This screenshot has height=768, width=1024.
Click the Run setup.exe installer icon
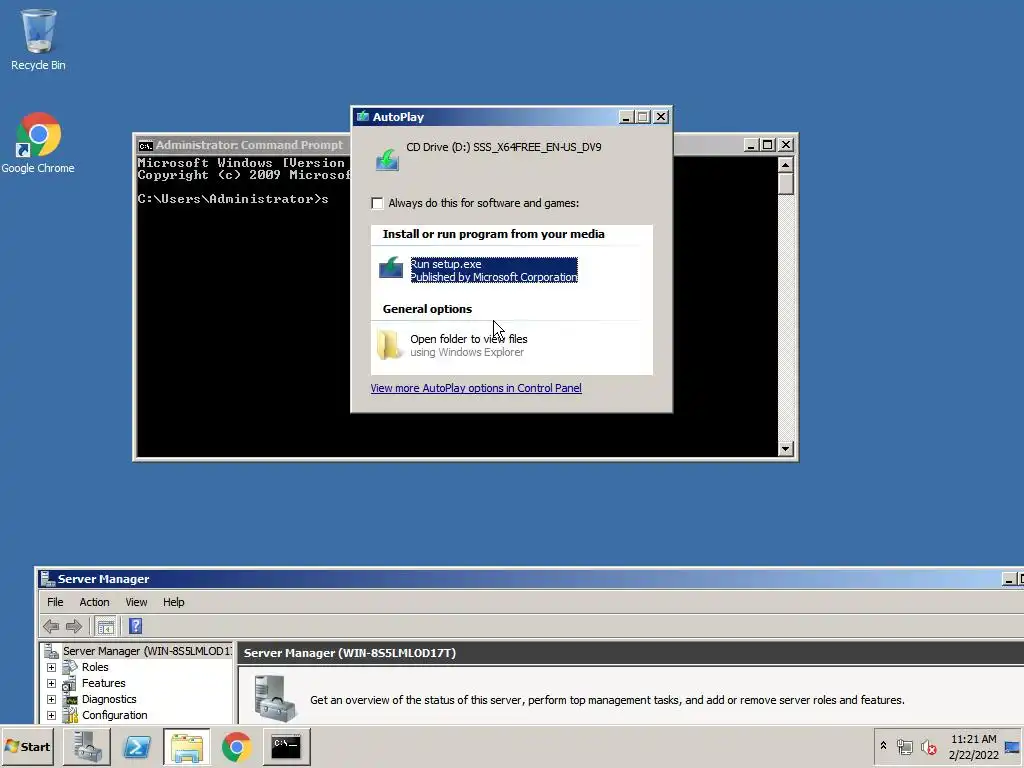[x=391, y=268]
